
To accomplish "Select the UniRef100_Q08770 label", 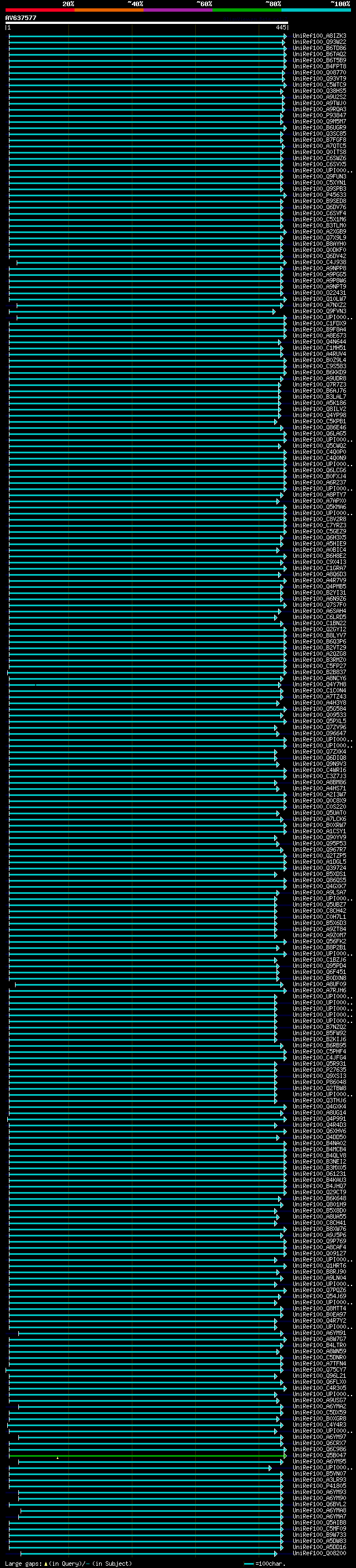I will 319,72.
